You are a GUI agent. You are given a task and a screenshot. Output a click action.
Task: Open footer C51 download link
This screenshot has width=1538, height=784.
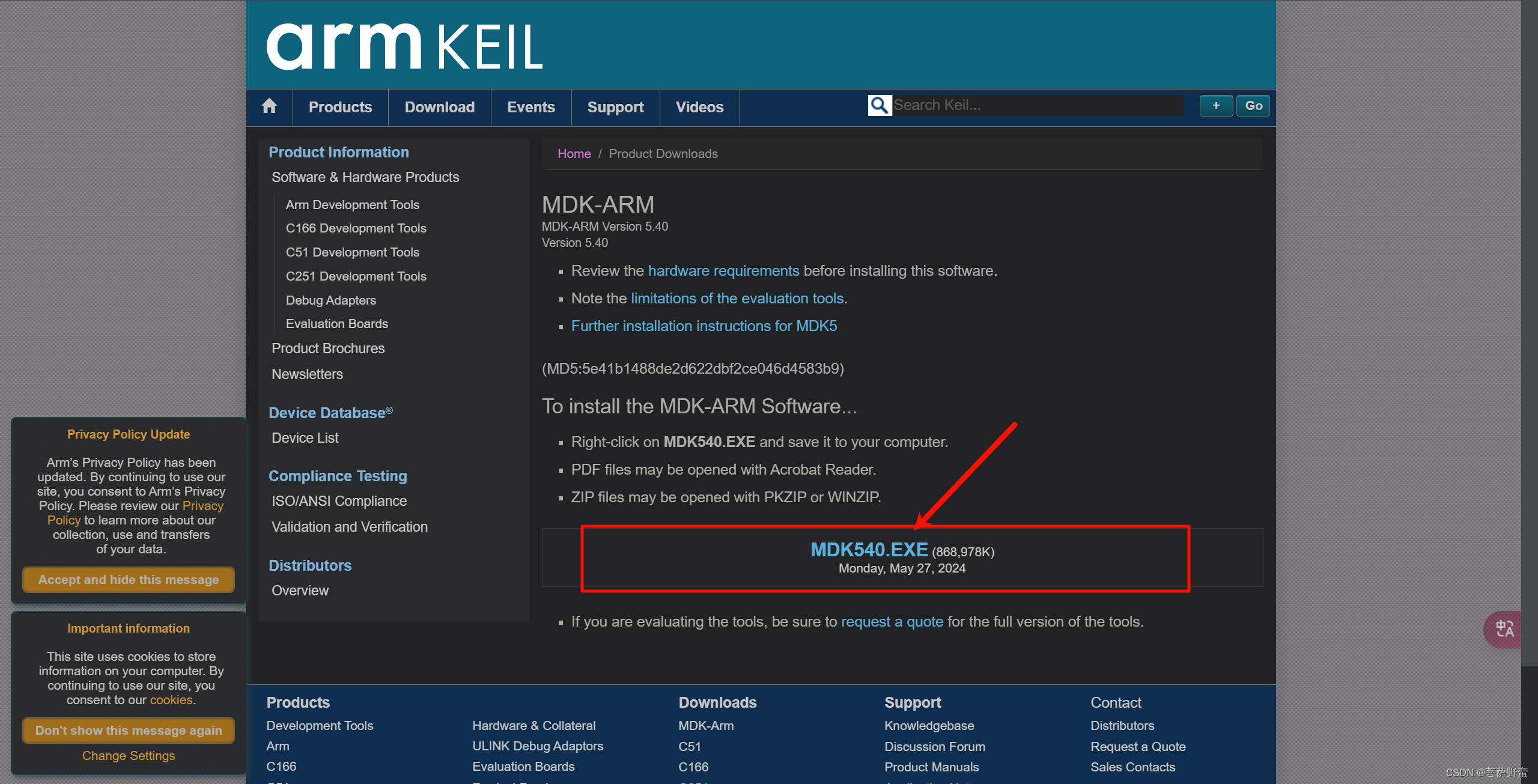pyautogui.click(x=690, y=747)
